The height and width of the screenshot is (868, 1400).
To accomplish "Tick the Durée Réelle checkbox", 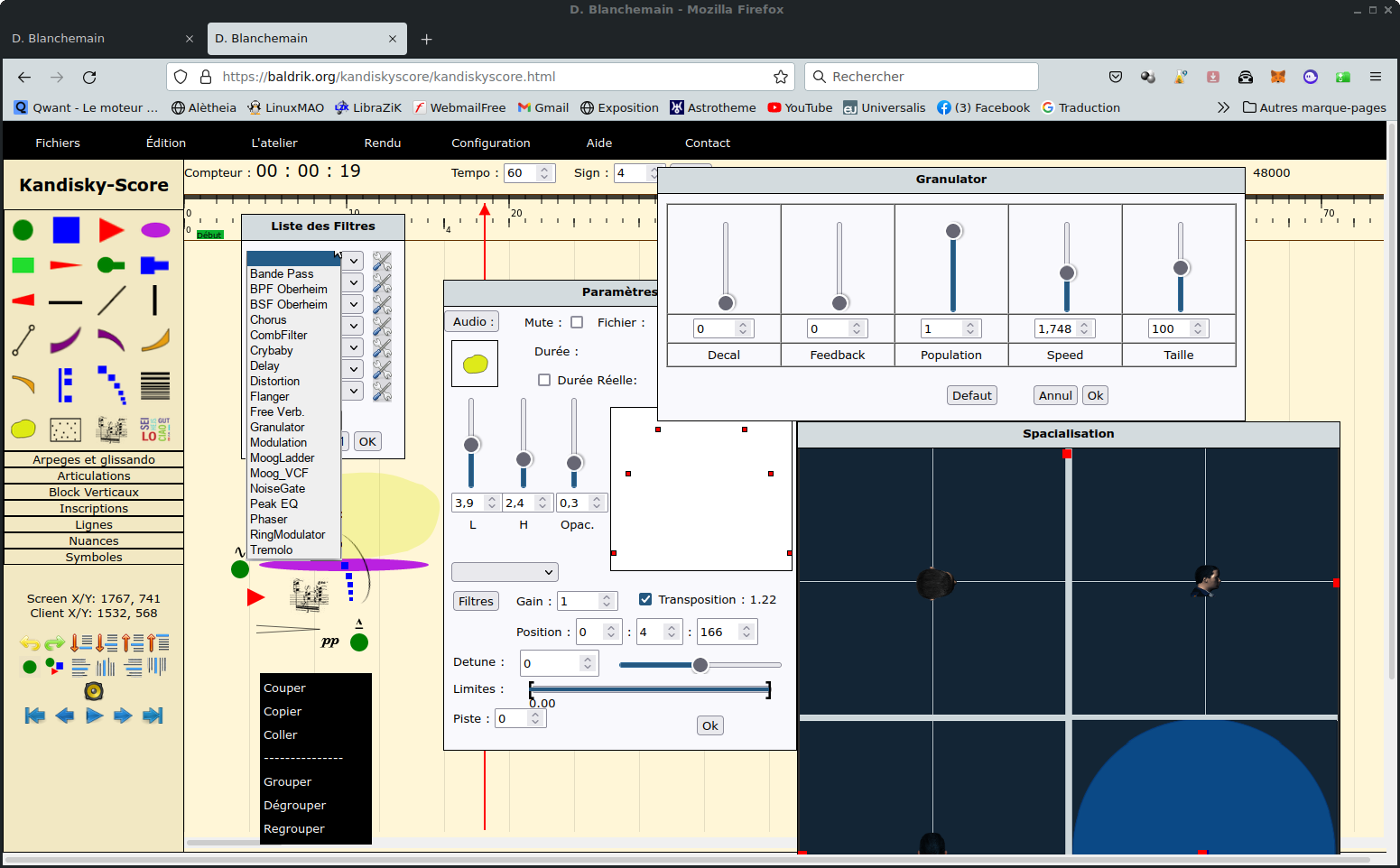I will coord(544,380).
